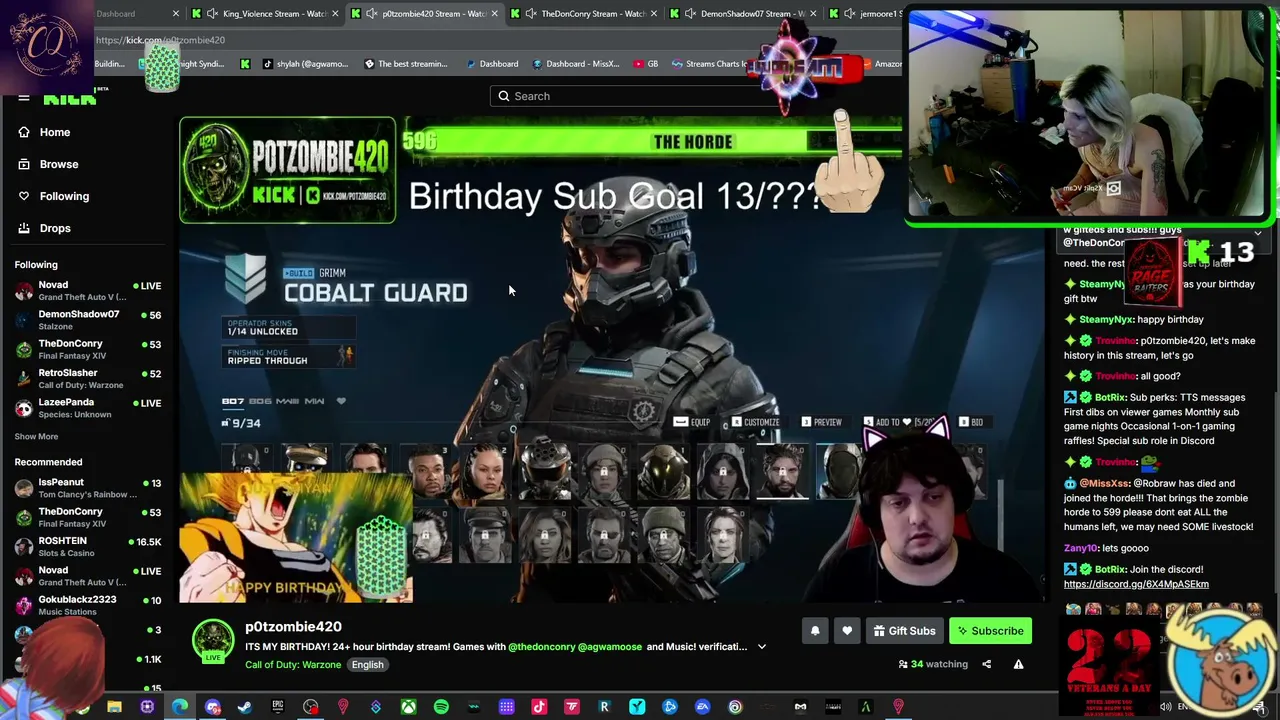Screen dimensions: 1280x720
Task: Click the chat username SteamyNyx happy birthday message
Action: pos(1105,320)
